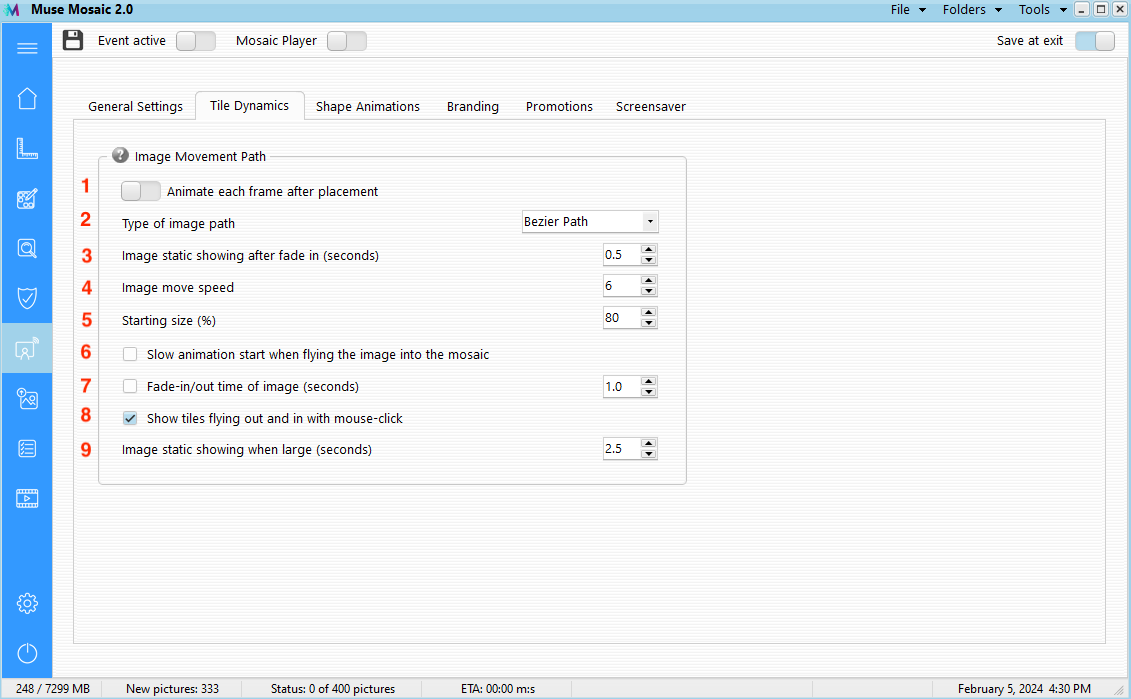Viewport: 1131px width, 699px height.
Task: Click the window resize grip corner
Action: (1120, 690)
